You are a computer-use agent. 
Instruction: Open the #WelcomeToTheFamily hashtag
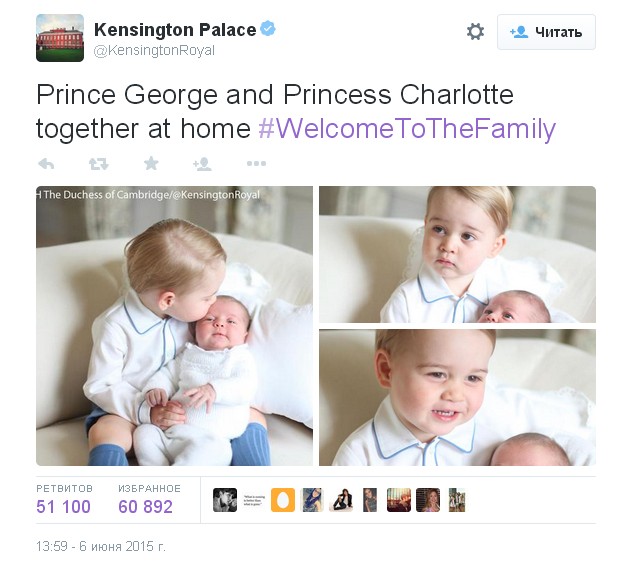point(407,129)
